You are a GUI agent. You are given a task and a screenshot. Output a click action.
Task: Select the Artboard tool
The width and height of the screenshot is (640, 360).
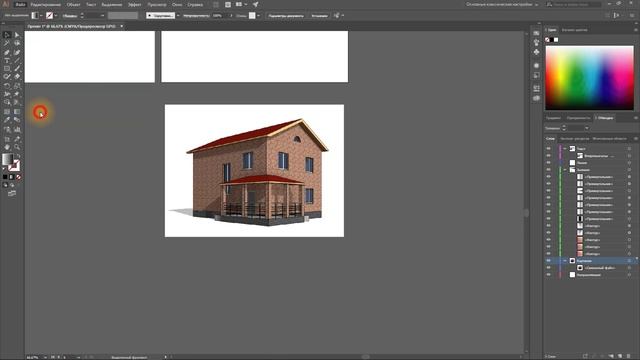[7, 139]
